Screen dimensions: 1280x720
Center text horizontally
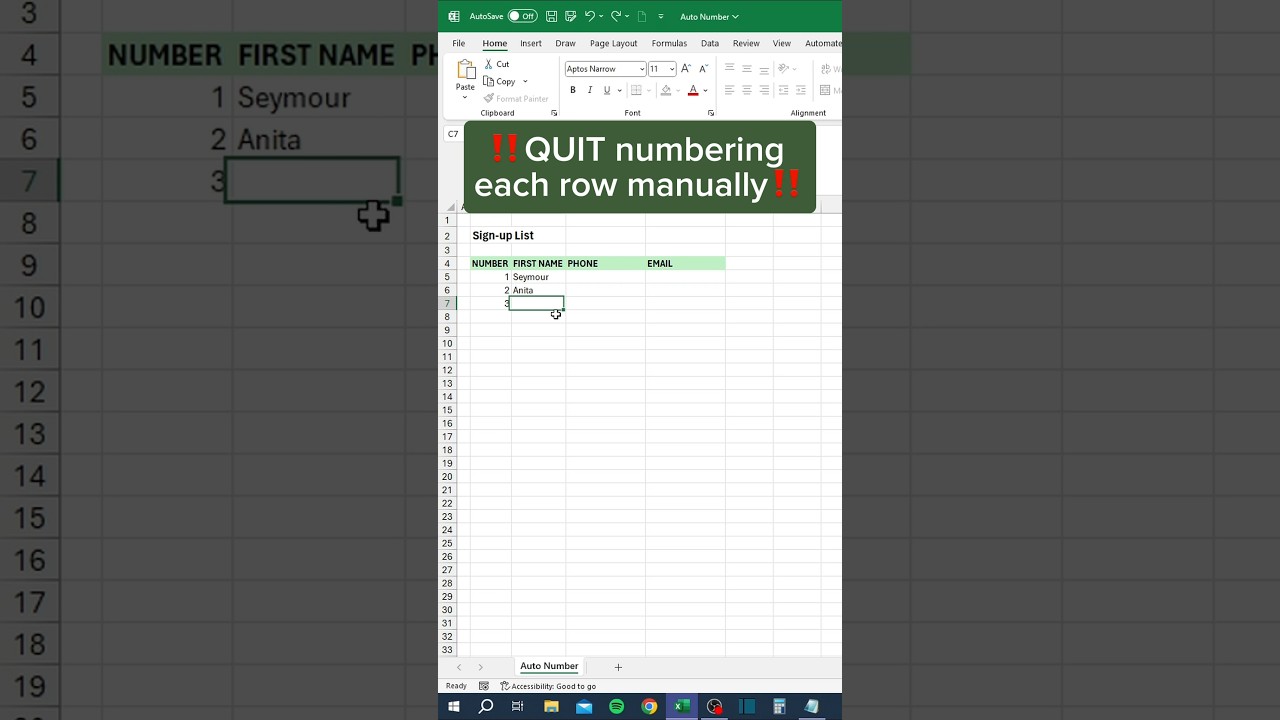(x=747, y=90)
